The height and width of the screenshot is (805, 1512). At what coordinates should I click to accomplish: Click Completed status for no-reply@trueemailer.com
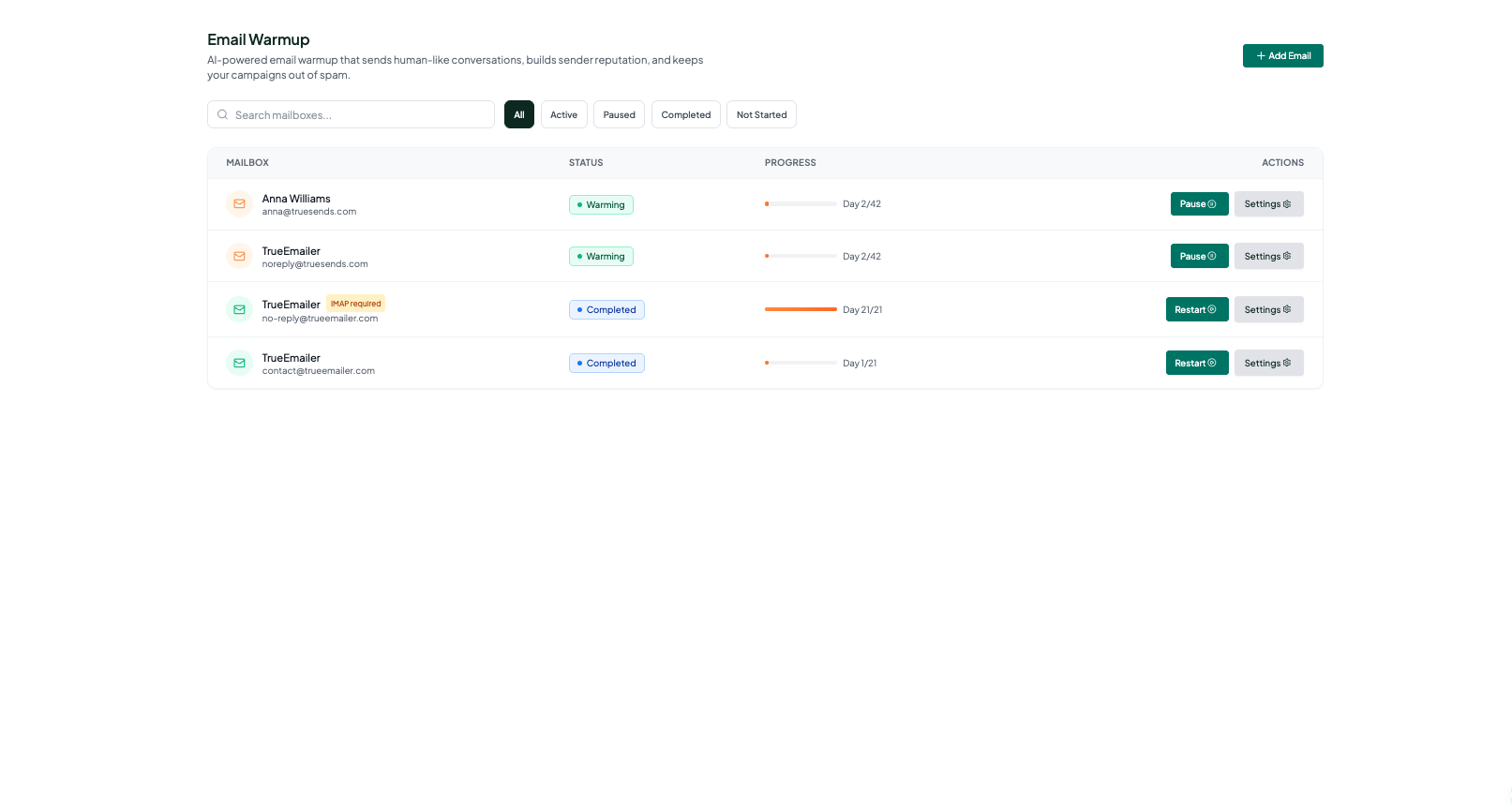tap(606, 310)
